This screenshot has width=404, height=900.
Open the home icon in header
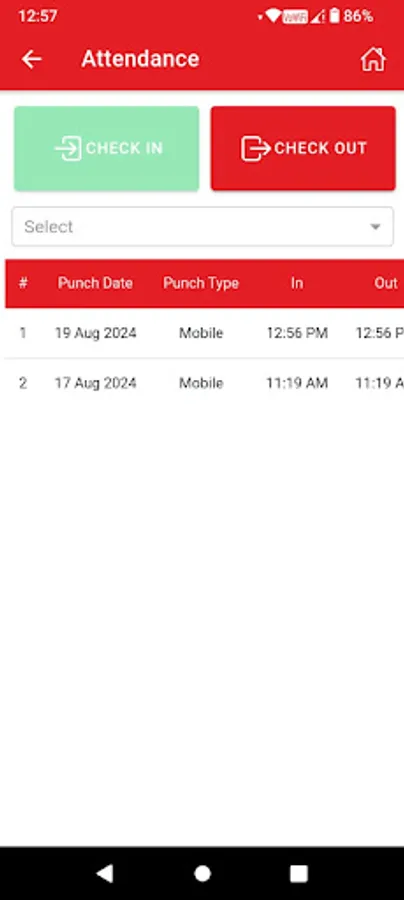pyautogui.click(x=373, y=59)
